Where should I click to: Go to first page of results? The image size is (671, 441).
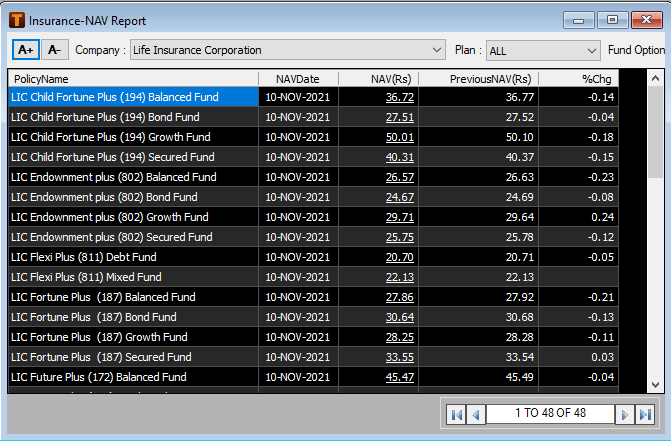tap(456, 414)
